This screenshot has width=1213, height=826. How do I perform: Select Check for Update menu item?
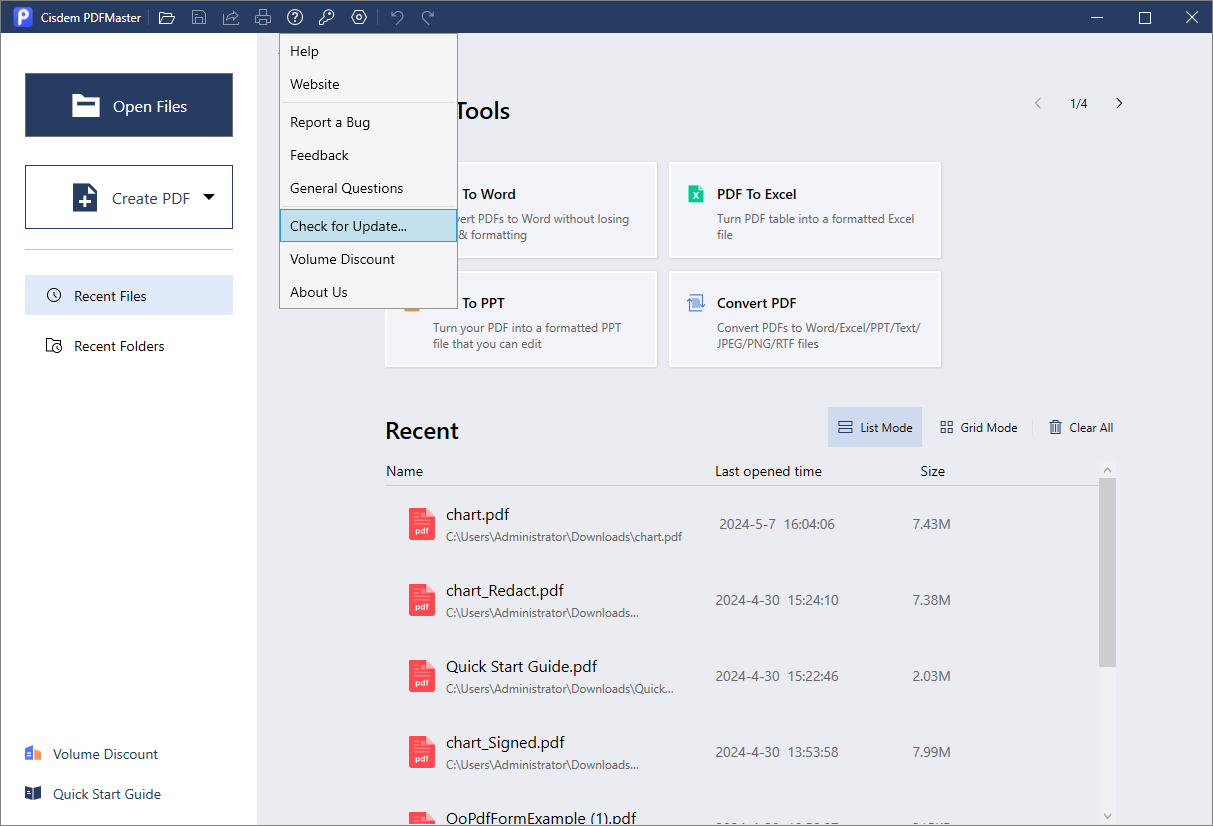coord(368,226)
